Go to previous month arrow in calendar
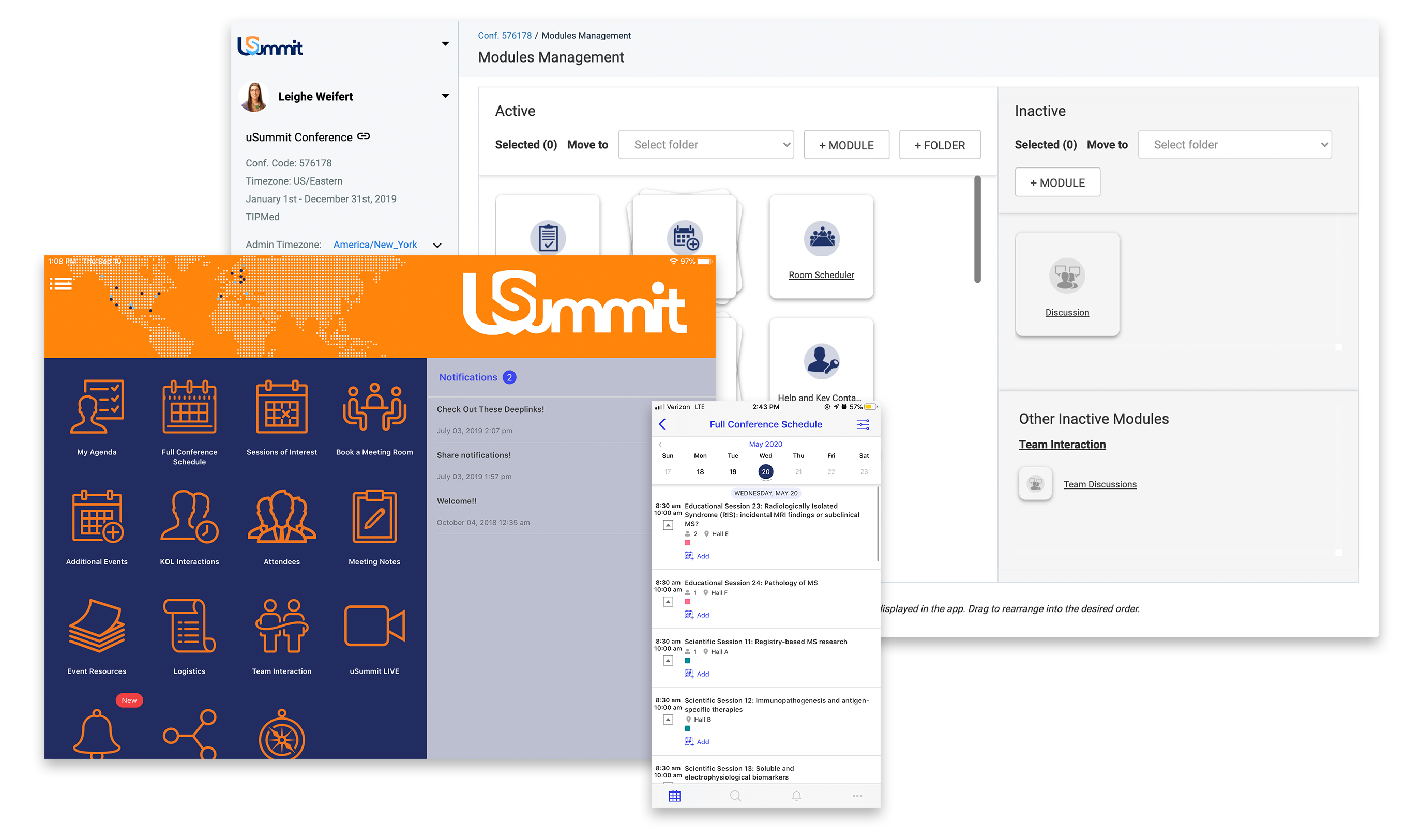Viewport: 1406px width, 840px height. pyautogui.click(x=660, y=445)
